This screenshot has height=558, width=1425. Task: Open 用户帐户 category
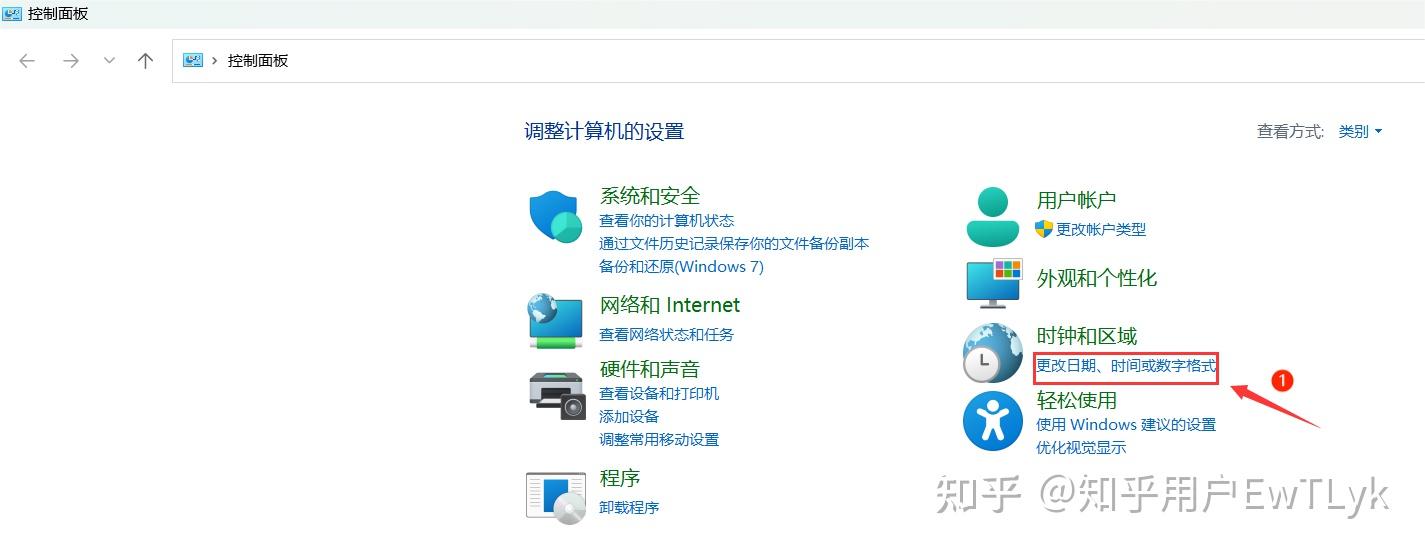pos(1077,200)
